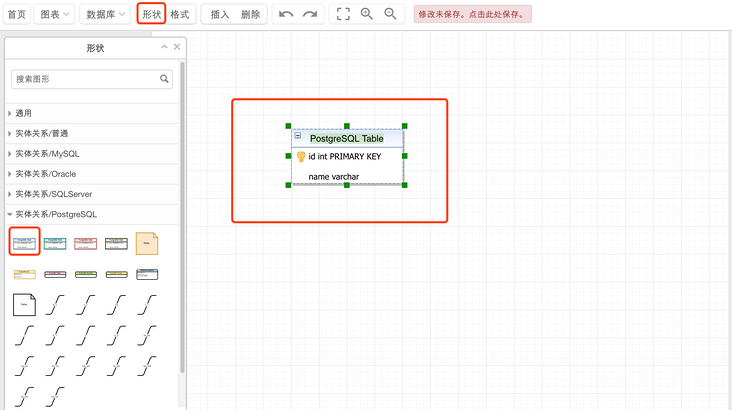This screenshot has height=410, width=732.
Task: Click the 首页 button
Action: pos(17,14)
